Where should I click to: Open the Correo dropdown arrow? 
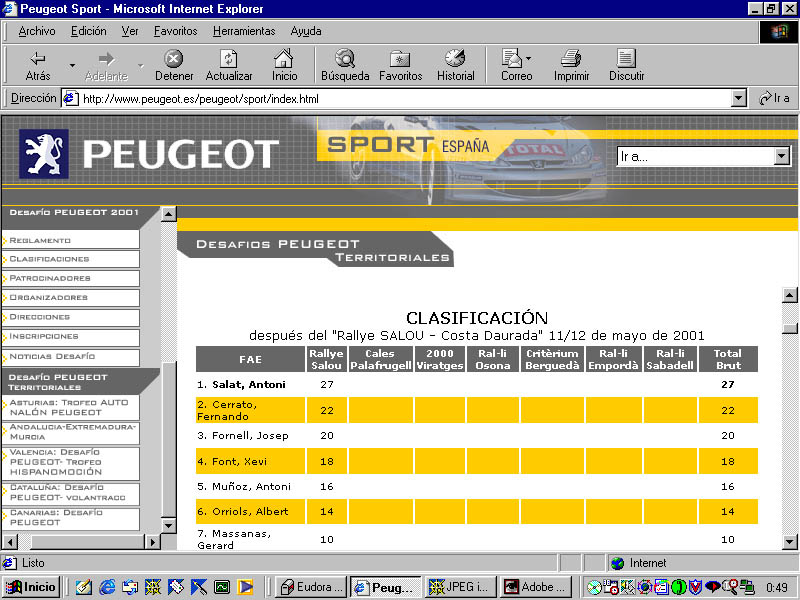[x=528, y=59]
